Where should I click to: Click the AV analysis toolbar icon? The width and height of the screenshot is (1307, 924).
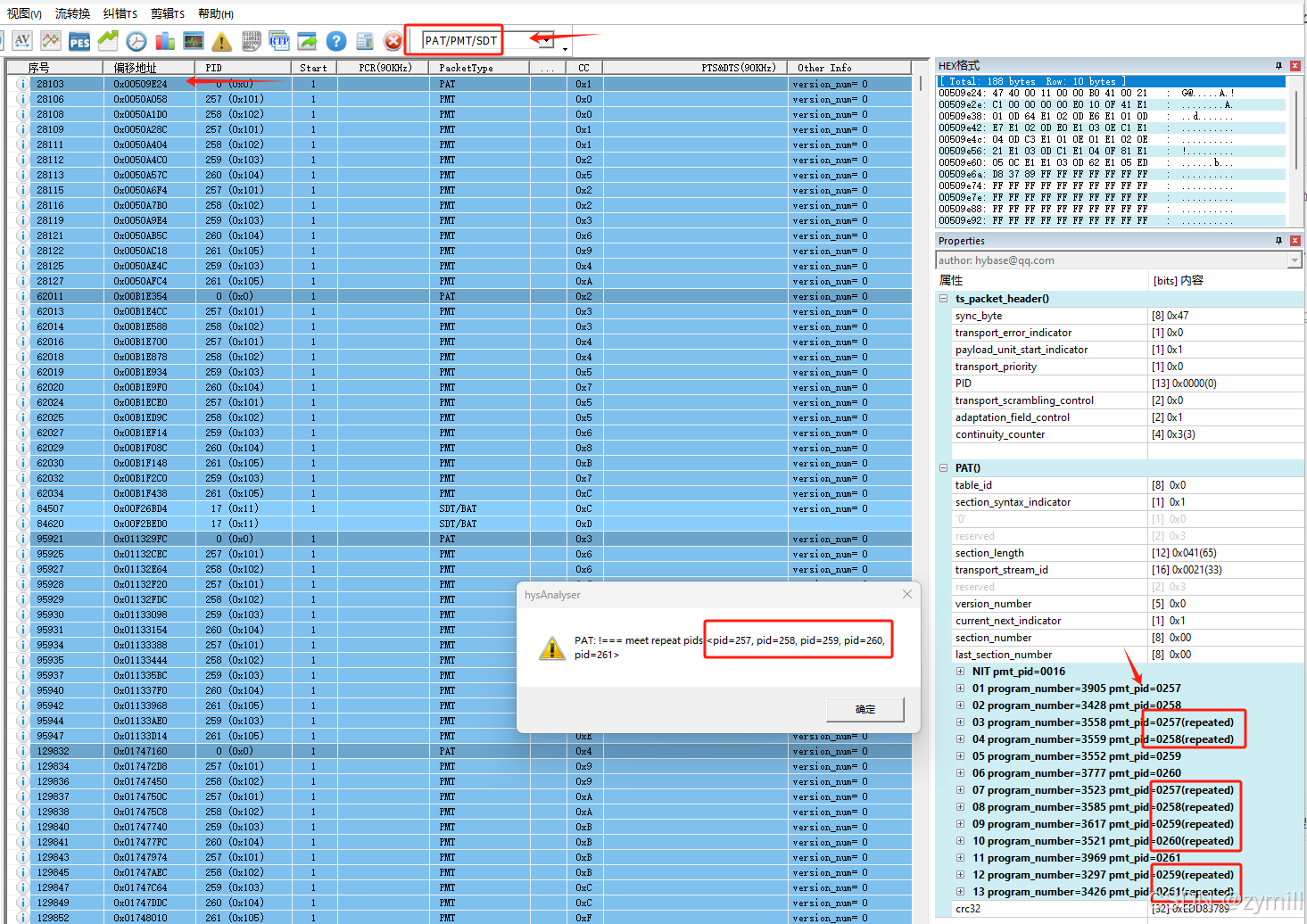[22, 40]
